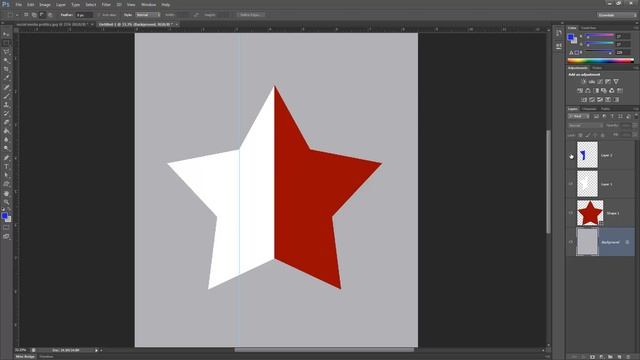Screen dimensions: 640x360
Task: Select the Eyedropper tool
Action: pyautogui.click(x=6, y=78)
